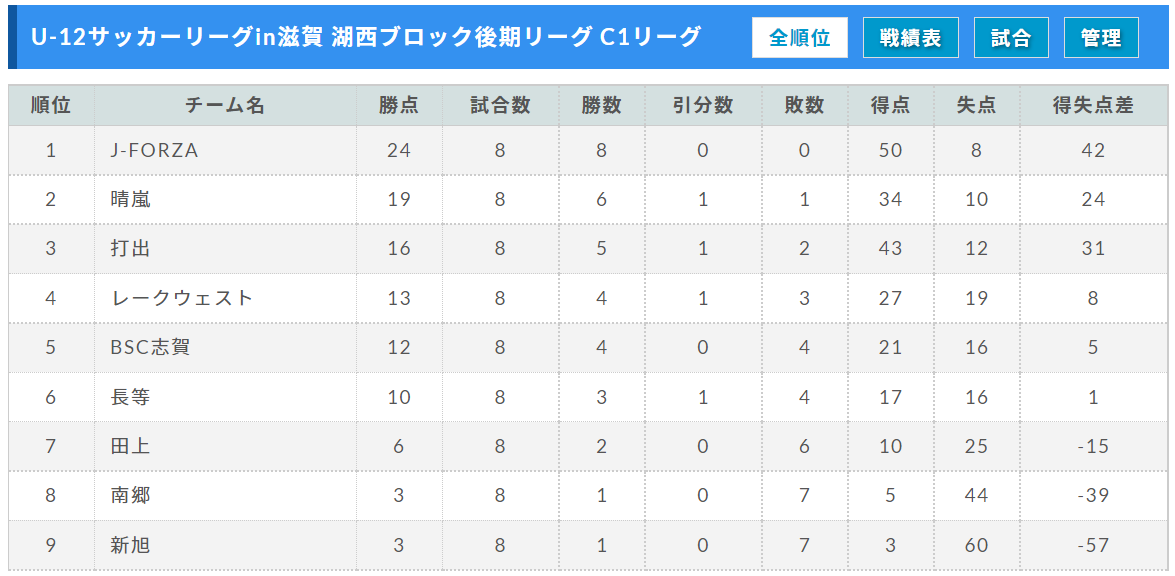Click the チーム名 column header
The image size is (1175, 576).
click(x=226, y=106)
